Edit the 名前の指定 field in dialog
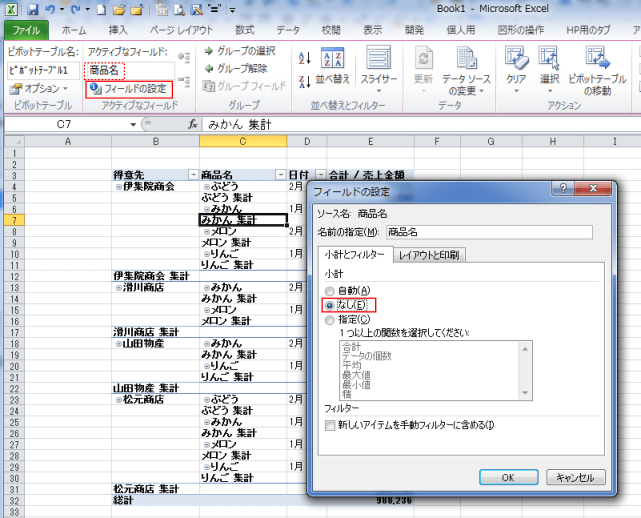This screenshot has height=518, width=641. tap(489, 232)
